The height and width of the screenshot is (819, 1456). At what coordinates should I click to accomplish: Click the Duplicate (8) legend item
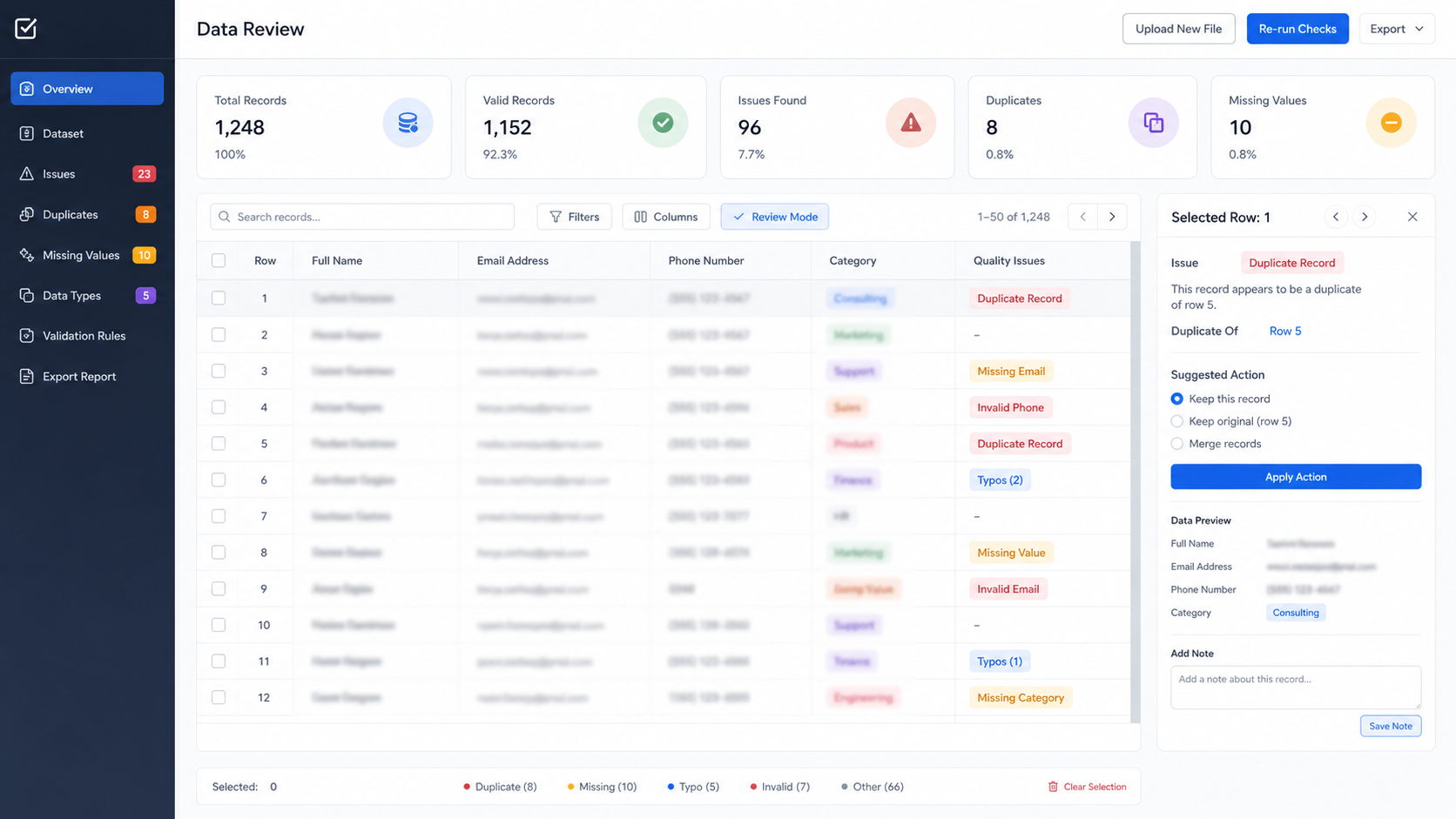point(500,787)
